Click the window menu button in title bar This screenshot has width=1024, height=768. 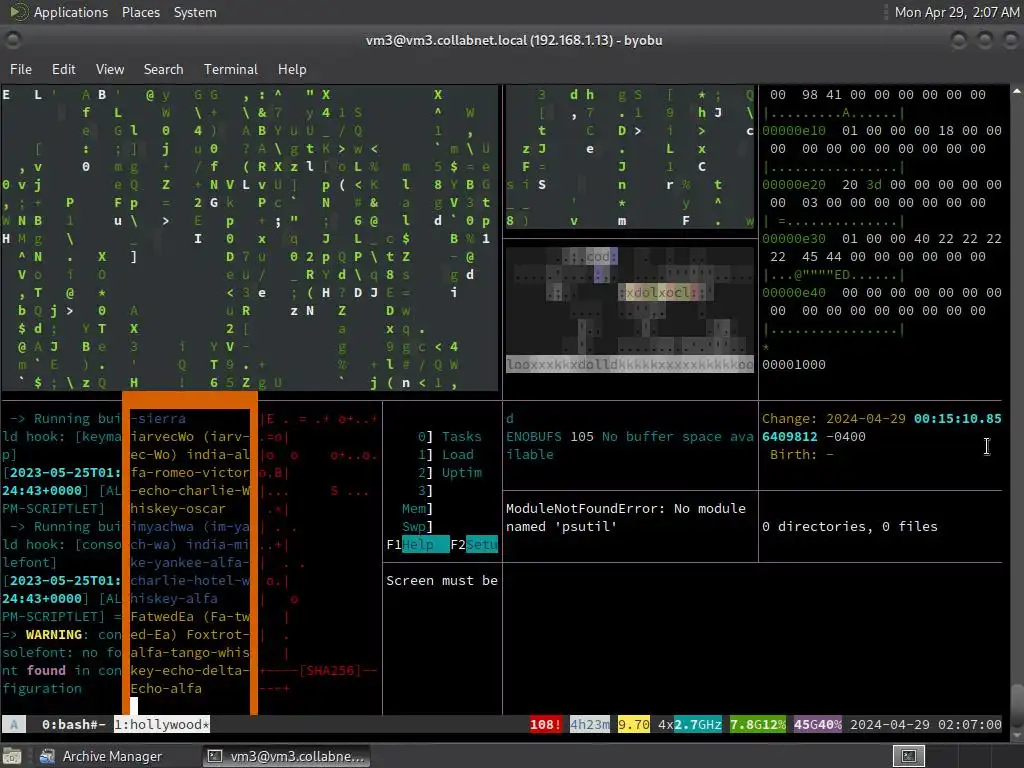(x=13, y=40)
